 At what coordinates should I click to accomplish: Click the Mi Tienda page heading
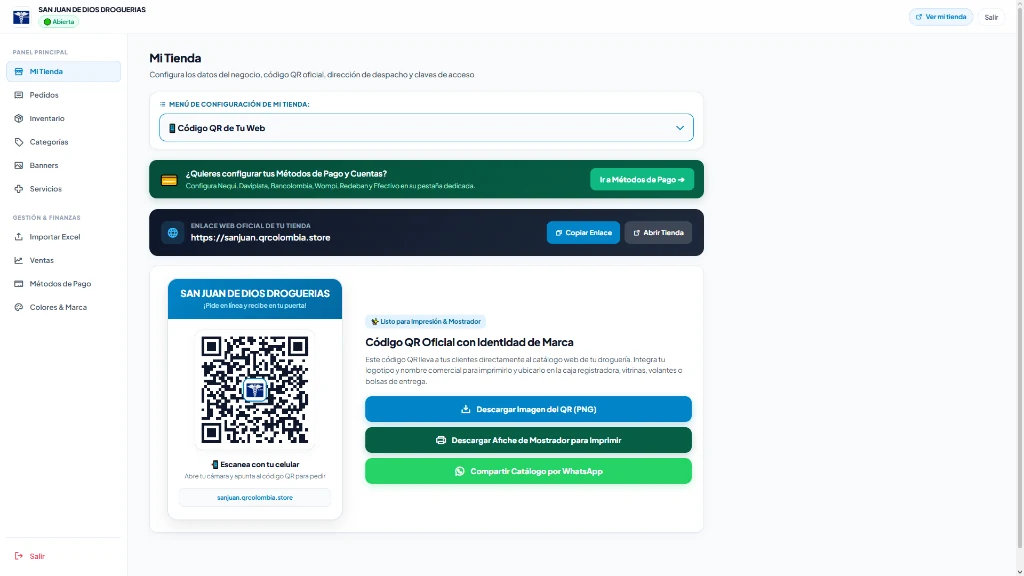(x=175, y=58)
